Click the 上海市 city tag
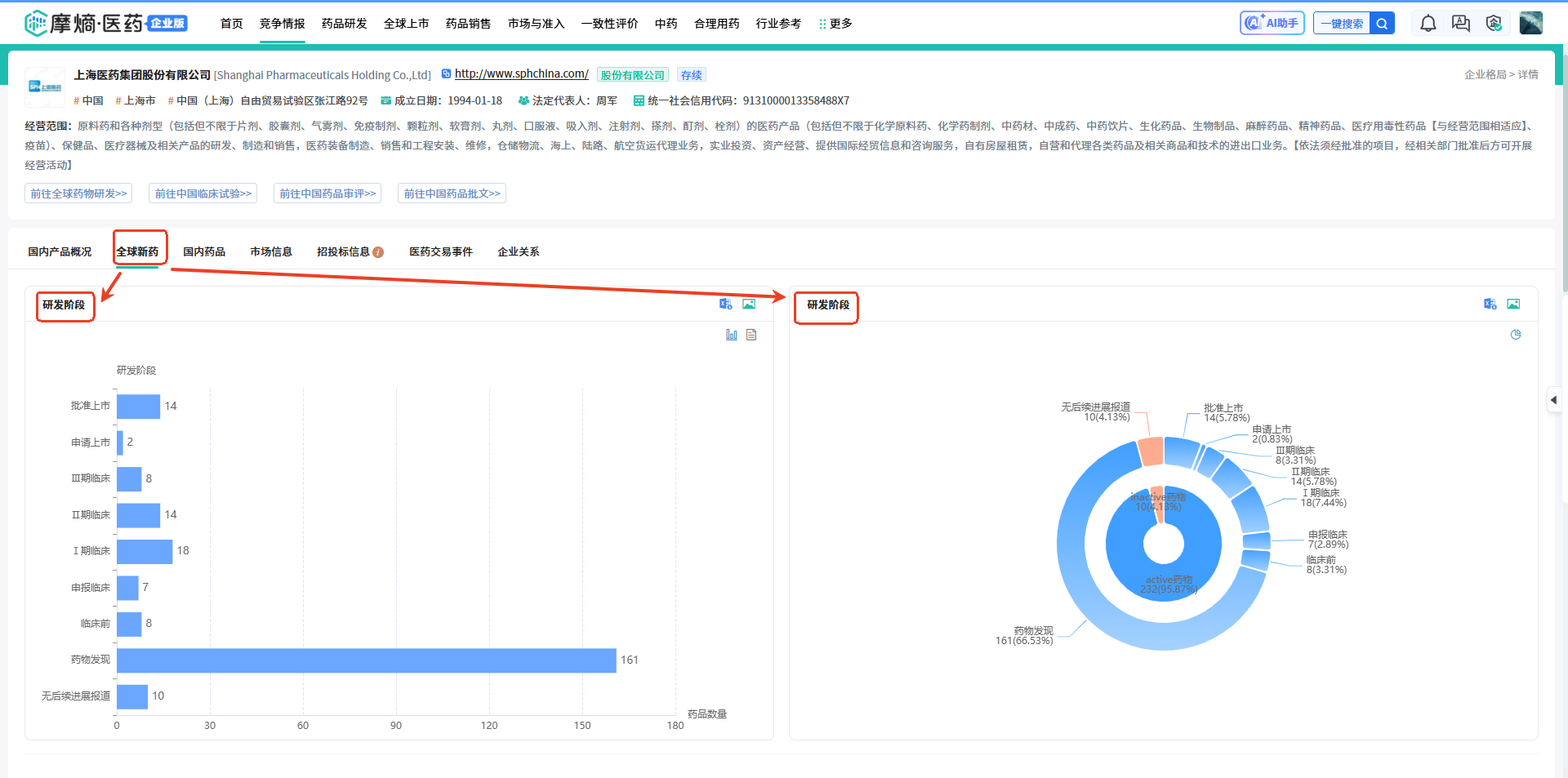Viewport: 1568px width, 778px height. 136,100
